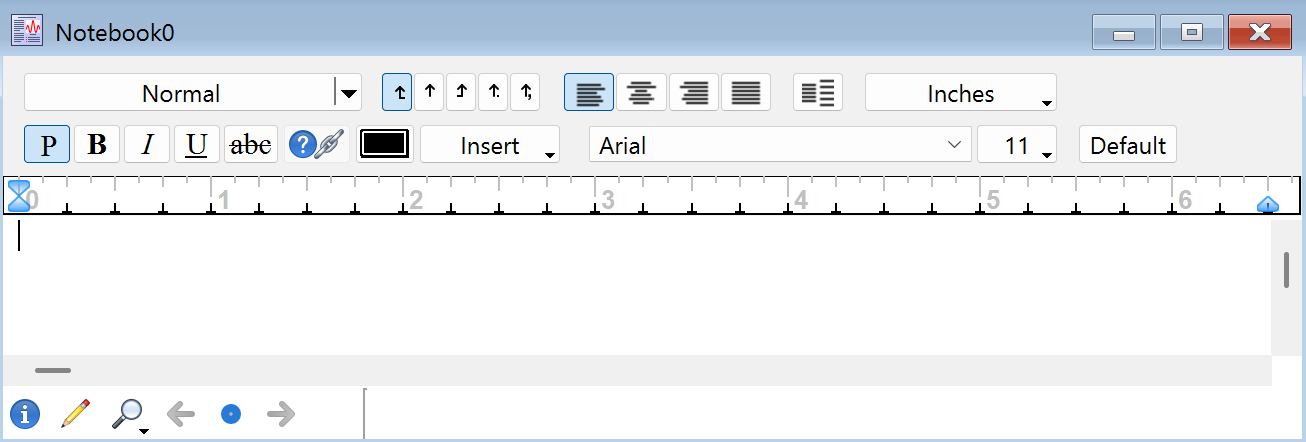
Task: Open the Inches ruler units dropdown
Action: coord(960,94)
